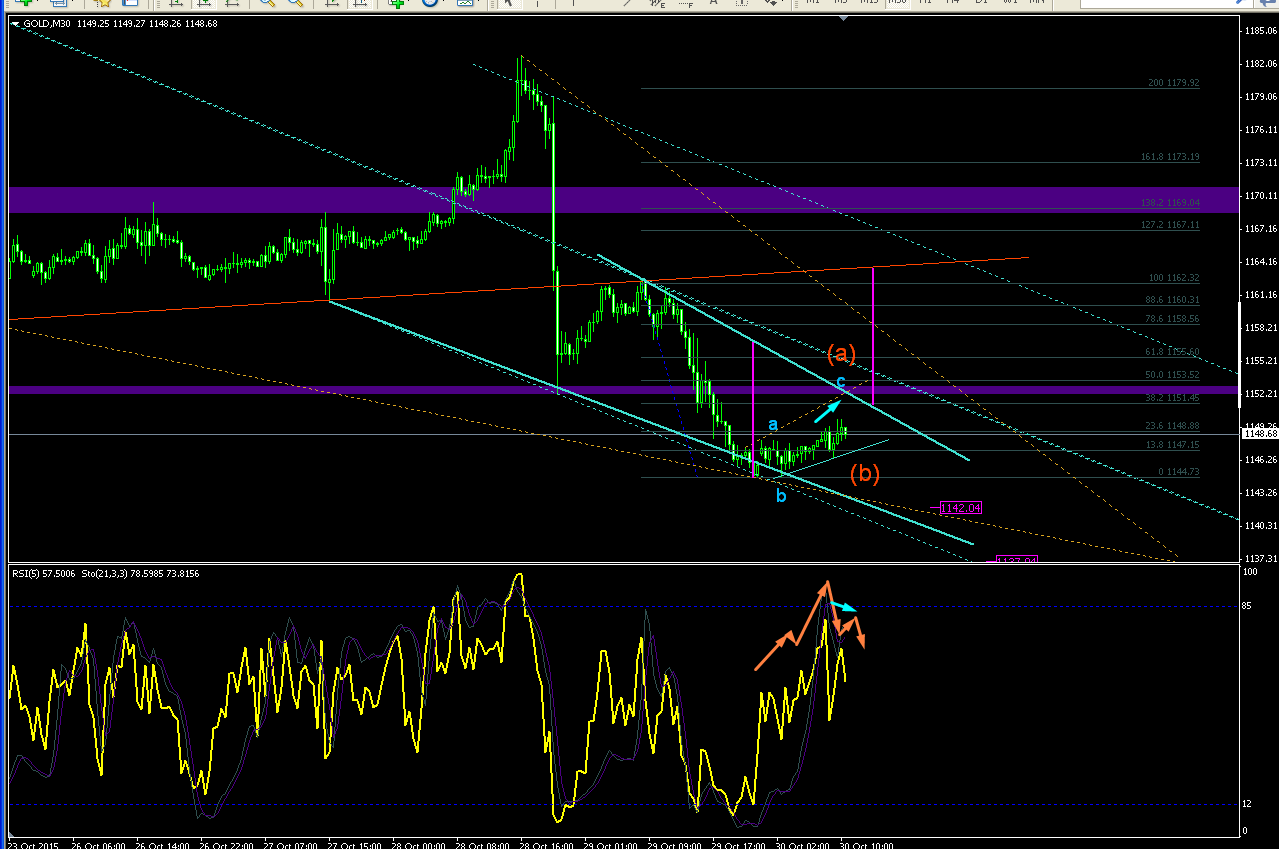Click the 1140.31 price on the axis
Viewport: 1279px width, 849px height.
1261,525
